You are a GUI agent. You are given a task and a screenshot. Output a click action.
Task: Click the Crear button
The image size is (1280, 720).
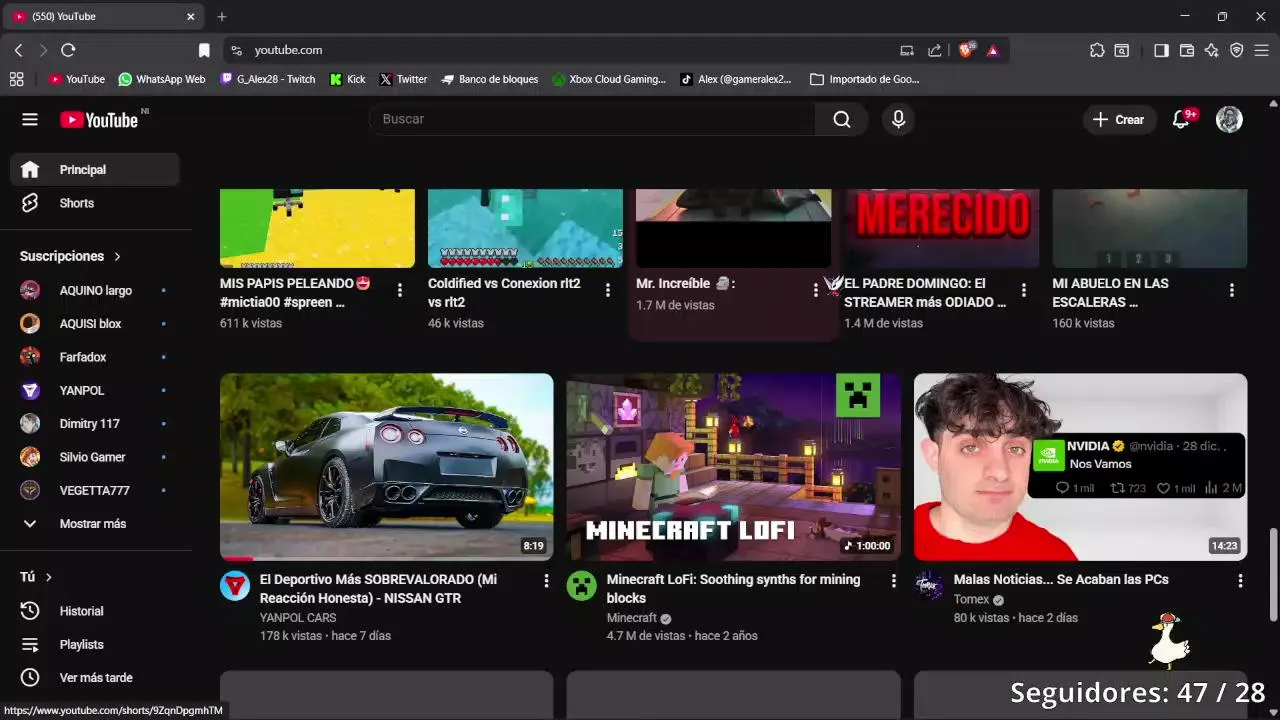click(x=1119, y=119)
